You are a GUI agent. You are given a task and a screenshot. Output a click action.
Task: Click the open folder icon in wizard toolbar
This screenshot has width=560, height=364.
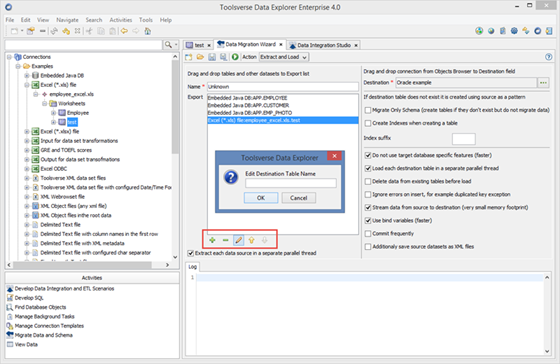click(x=200, y=57)
